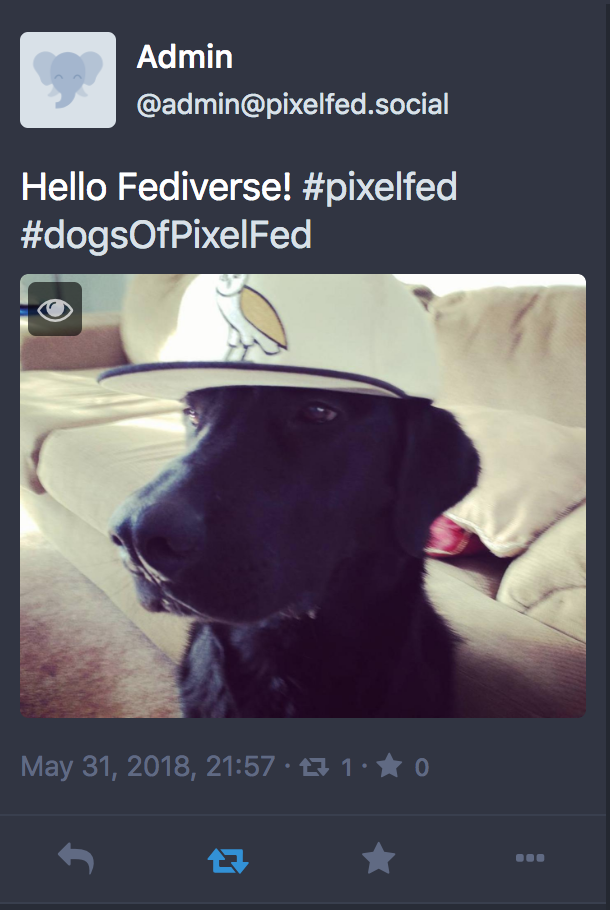Screen dimensions: 610x910
Task: View favourites via the count 0
Action: (x=422, y=768)
